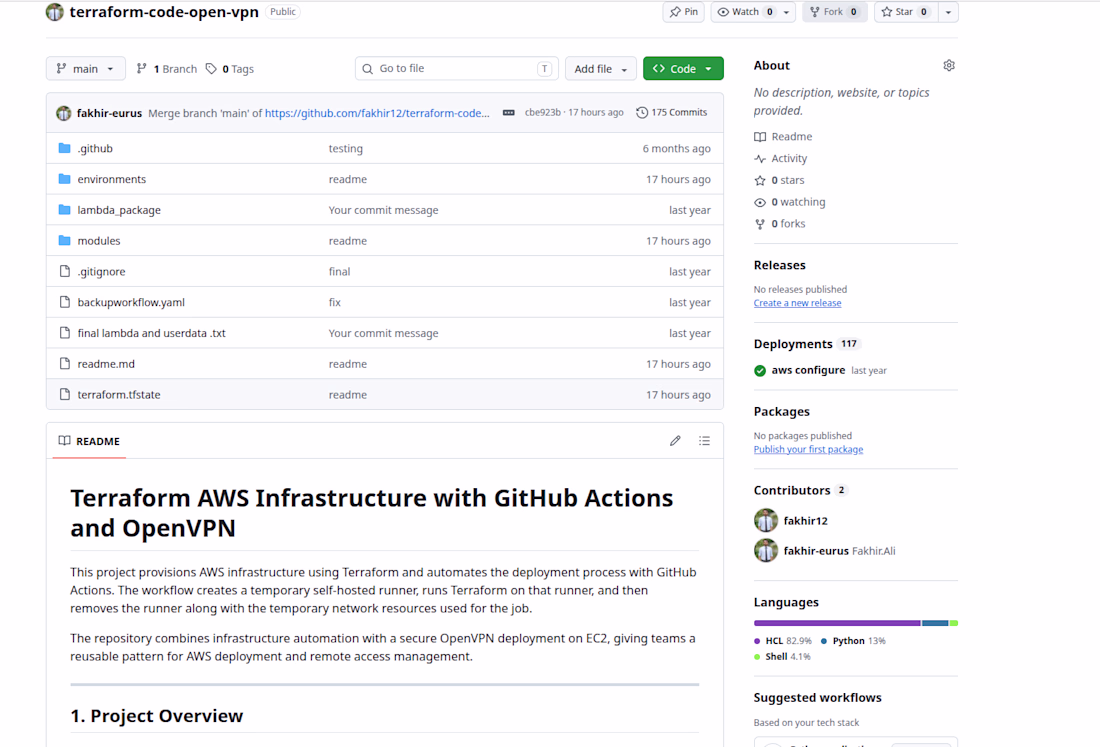
Task: Open the Deployments section heading
Action: (793, 344)
